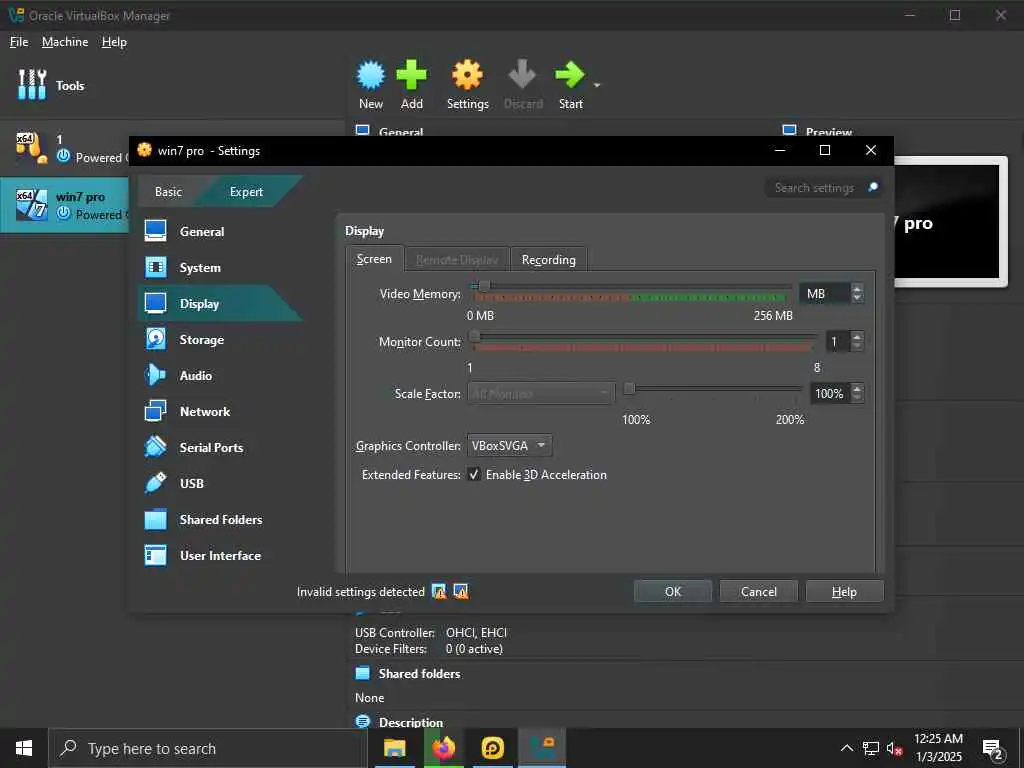Toggle Enable 3D Acceleration checkbox
This screenshot has height=768, width=1024.
[x=475, y=475]
